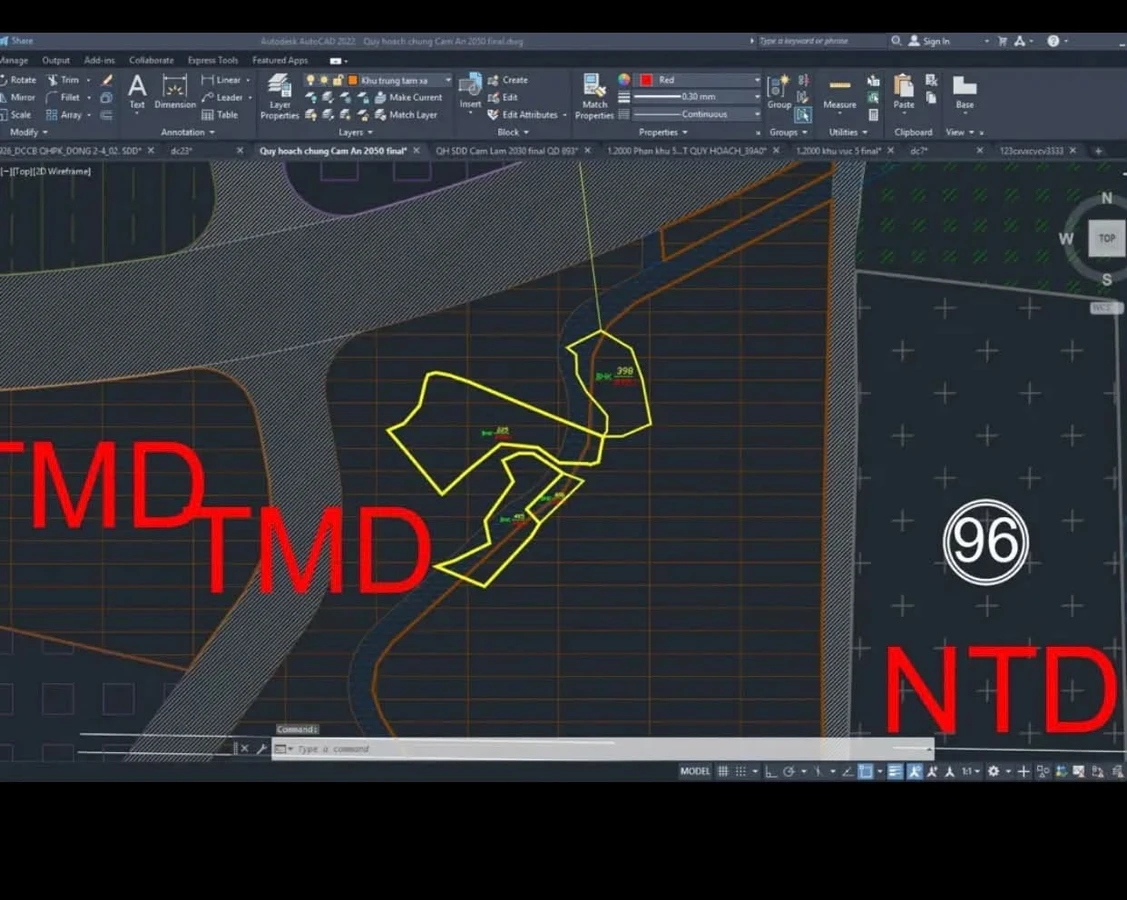1127x900 pixels.
Task: Toggle ortho mode in status bar
Action: [770, 771]
